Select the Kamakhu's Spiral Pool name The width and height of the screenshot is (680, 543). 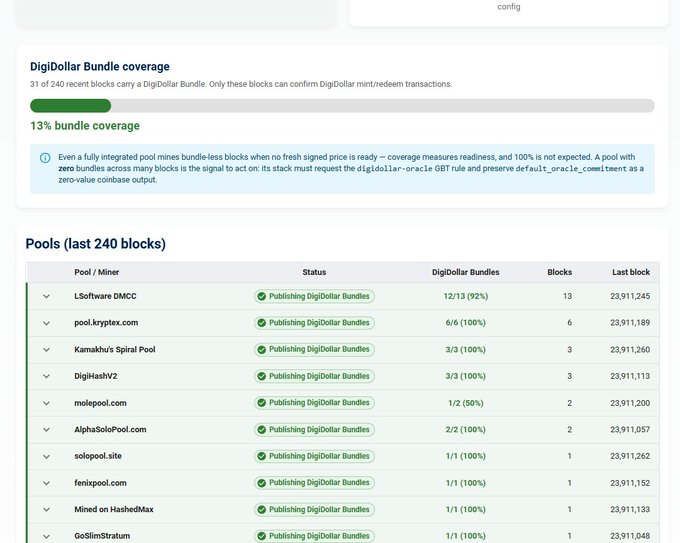pos(115,350)
